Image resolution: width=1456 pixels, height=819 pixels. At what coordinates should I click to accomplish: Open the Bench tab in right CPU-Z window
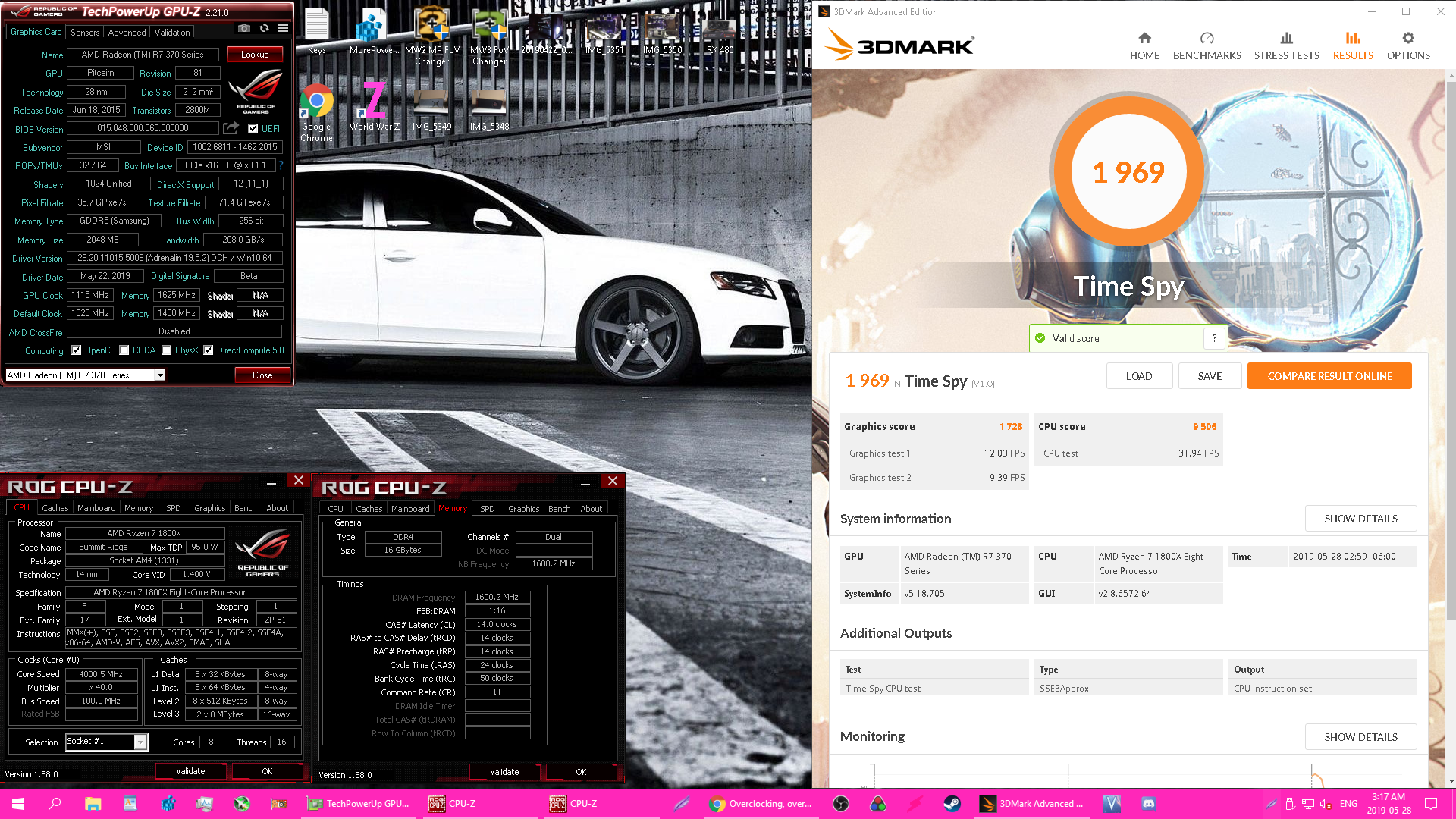pos(559,509)
